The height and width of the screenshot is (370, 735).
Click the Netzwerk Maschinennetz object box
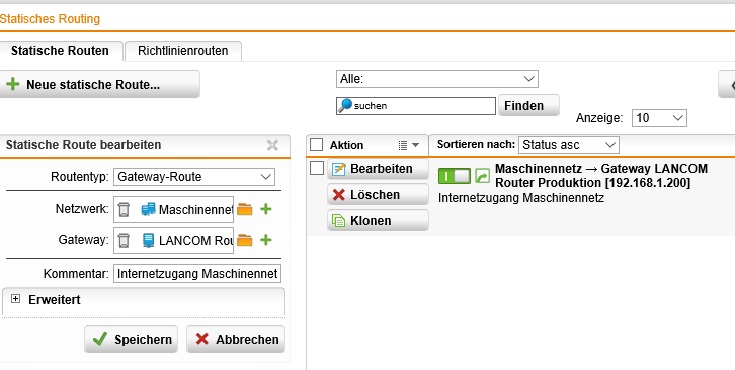coord(173,209)
